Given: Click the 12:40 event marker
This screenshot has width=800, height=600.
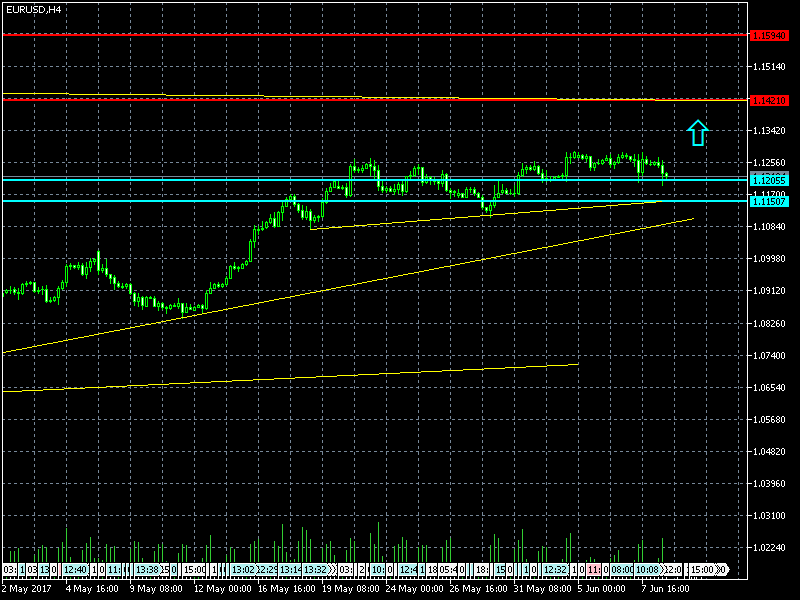Looking at the screenshot, I should (75, 569).
